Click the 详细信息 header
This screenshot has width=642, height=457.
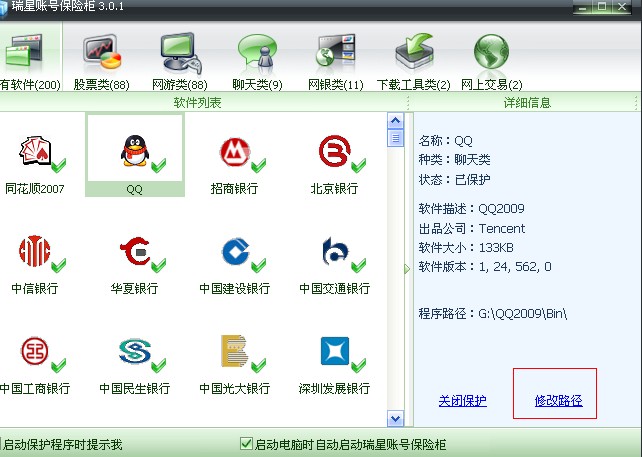[x=527, y=102]
